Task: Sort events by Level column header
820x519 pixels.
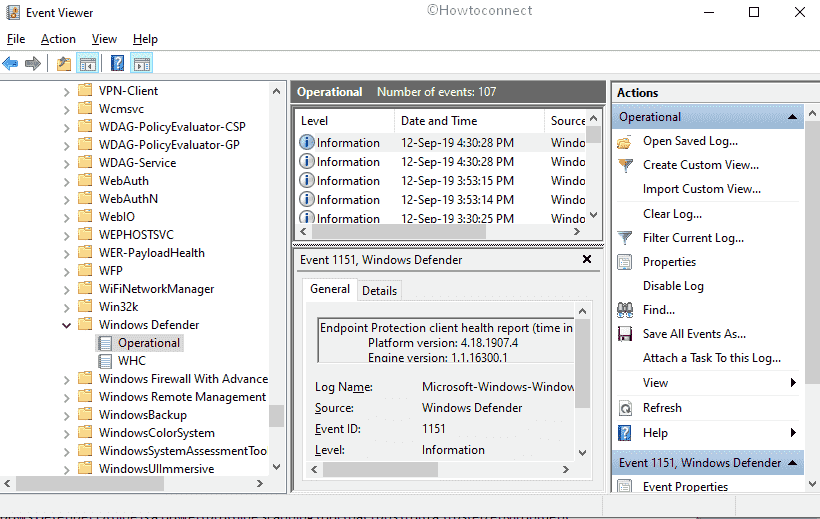Action: tap(344, 121)
